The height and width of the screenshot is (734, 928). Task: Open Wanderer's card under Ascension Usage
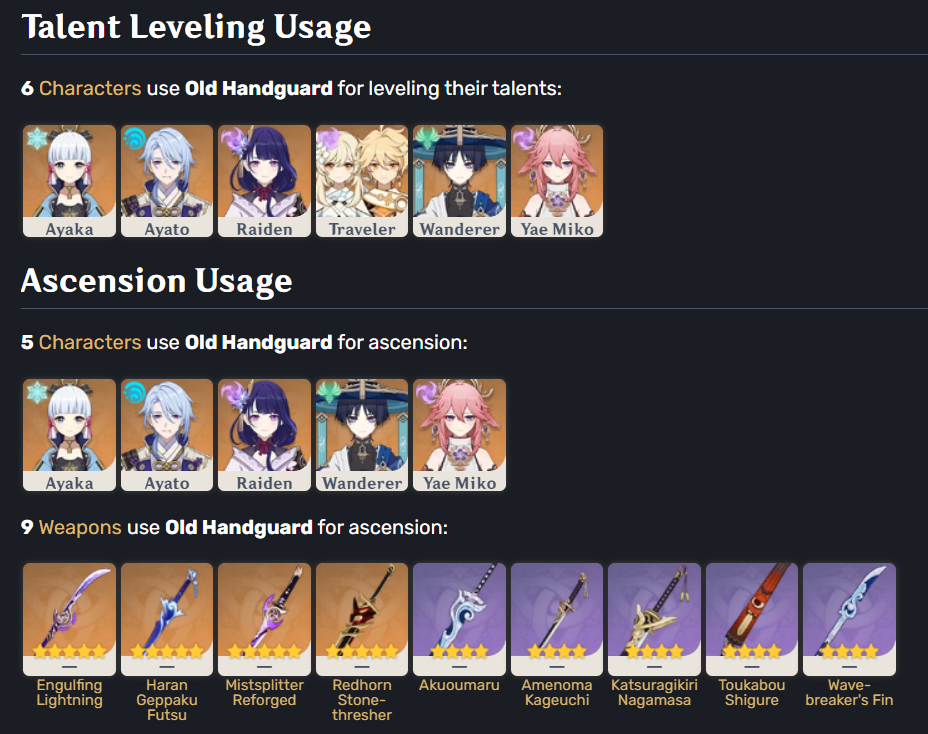(x=362, y=434)
